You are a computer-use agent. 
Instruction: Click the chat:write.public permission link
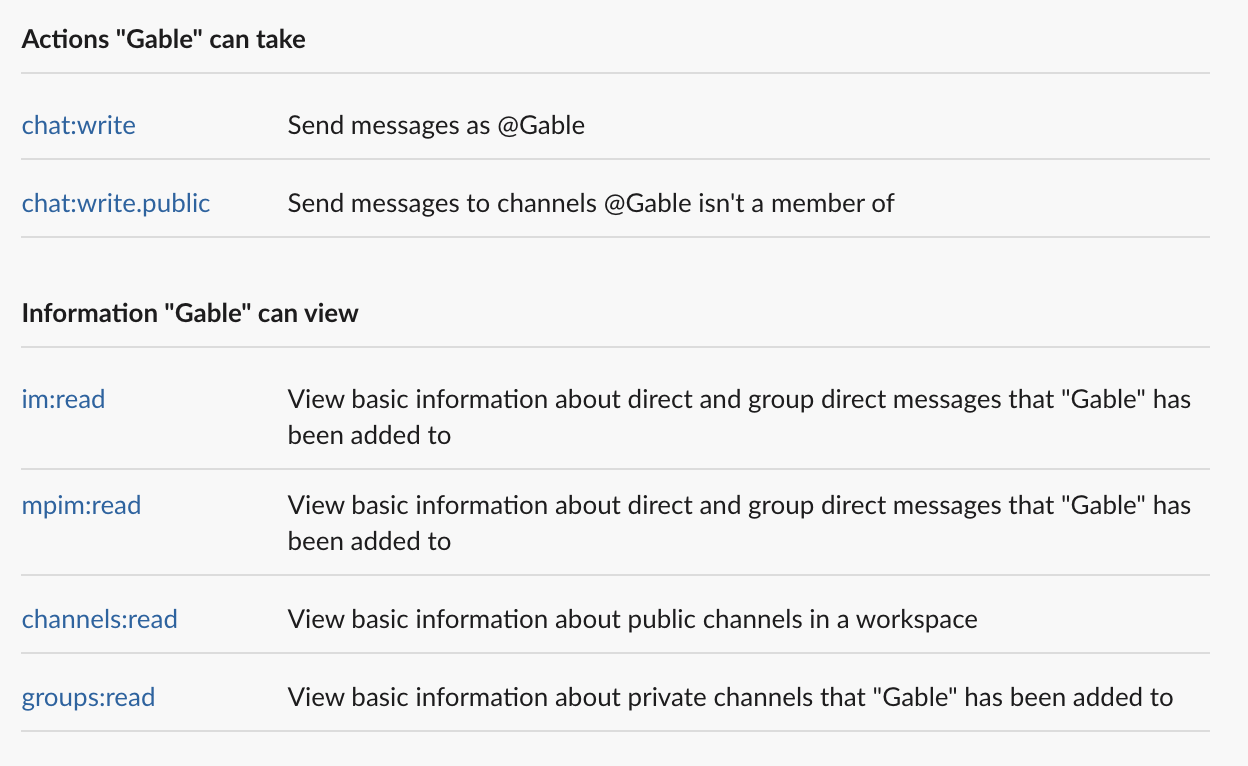[x=115, y=203]
